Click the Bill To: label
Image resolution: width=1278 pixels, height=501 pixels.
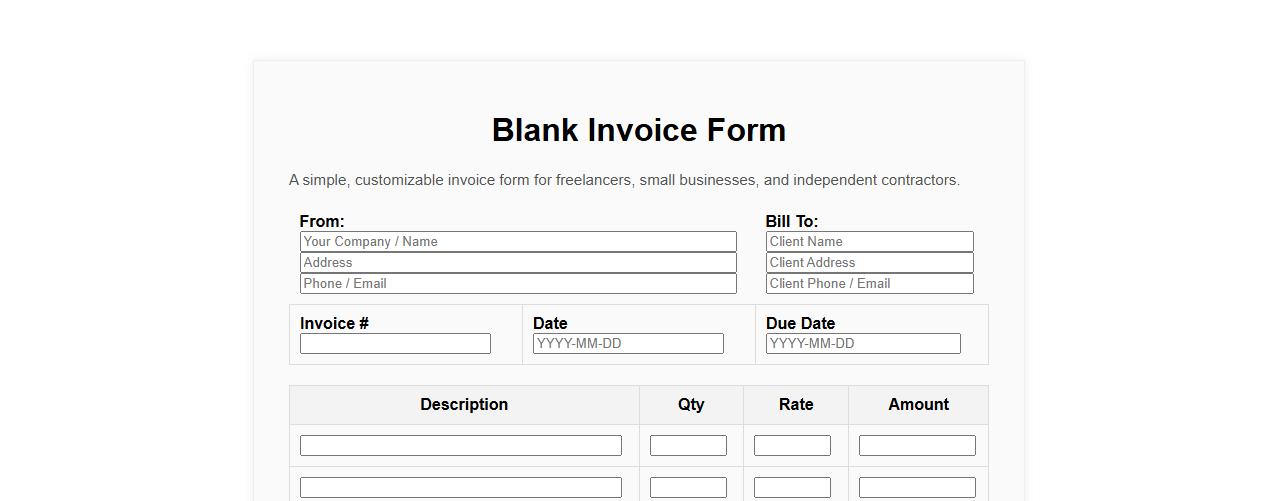coord(792,221)
